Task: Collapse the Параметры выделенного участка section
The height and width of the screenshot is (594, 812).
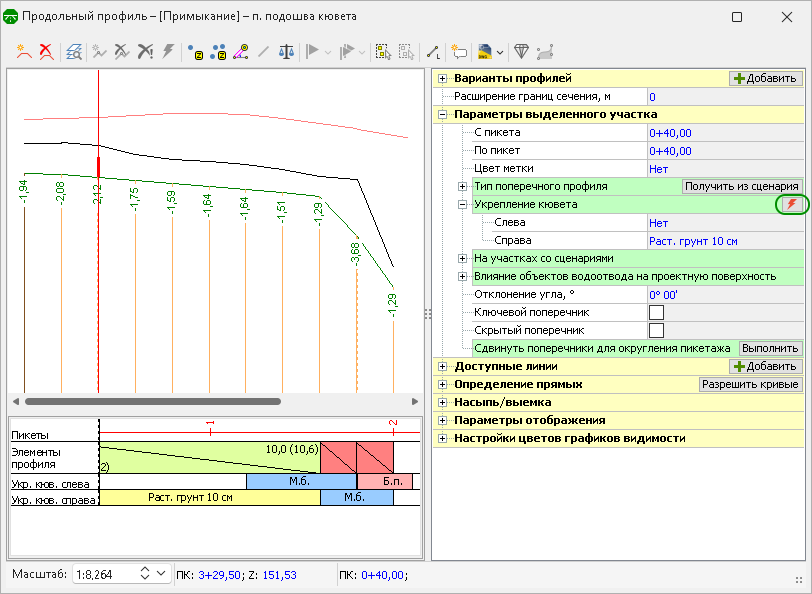Action: [x=442, y=115]
